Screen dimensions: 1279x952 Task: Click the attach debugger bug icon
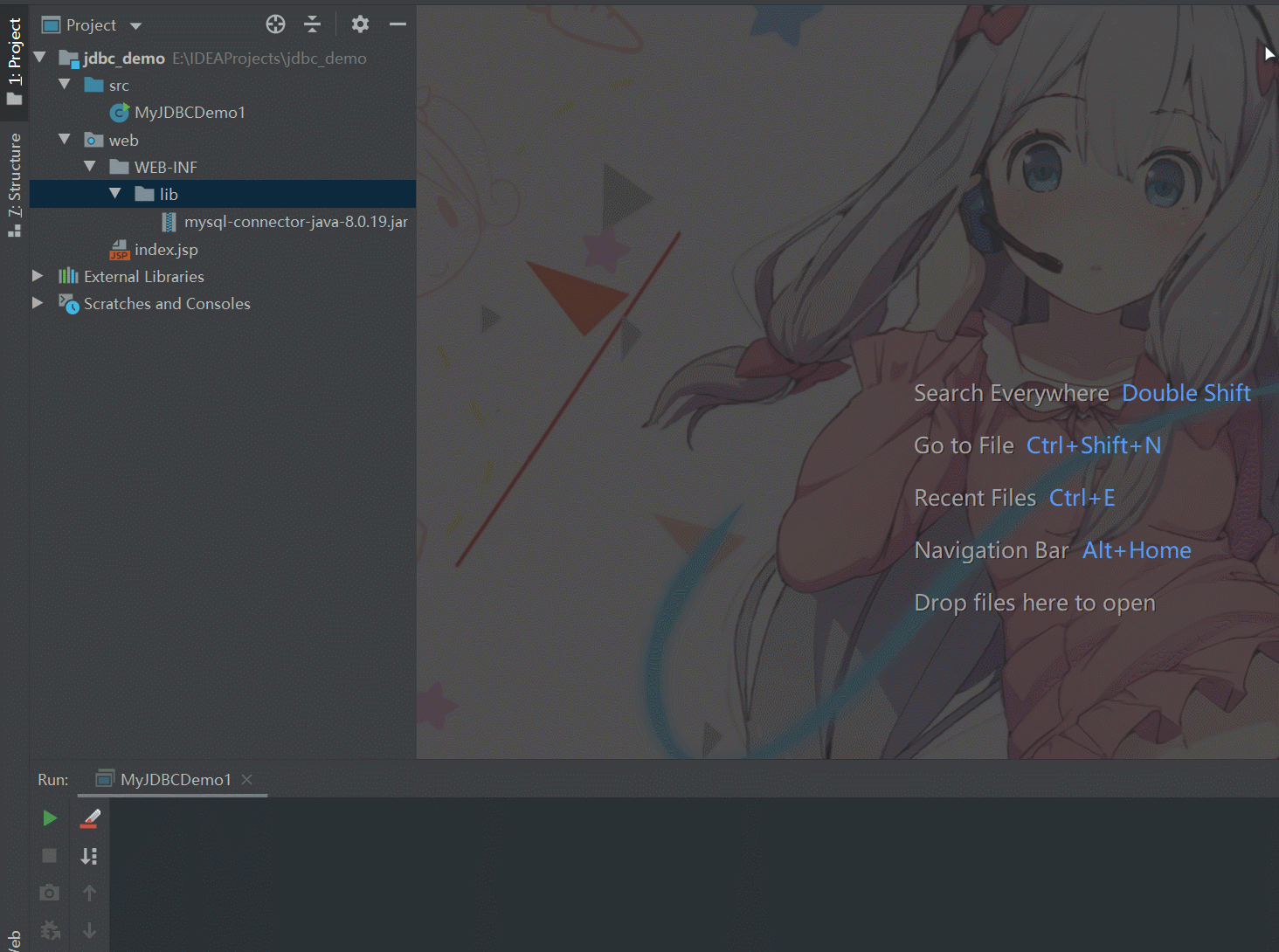tap(50, 930)
